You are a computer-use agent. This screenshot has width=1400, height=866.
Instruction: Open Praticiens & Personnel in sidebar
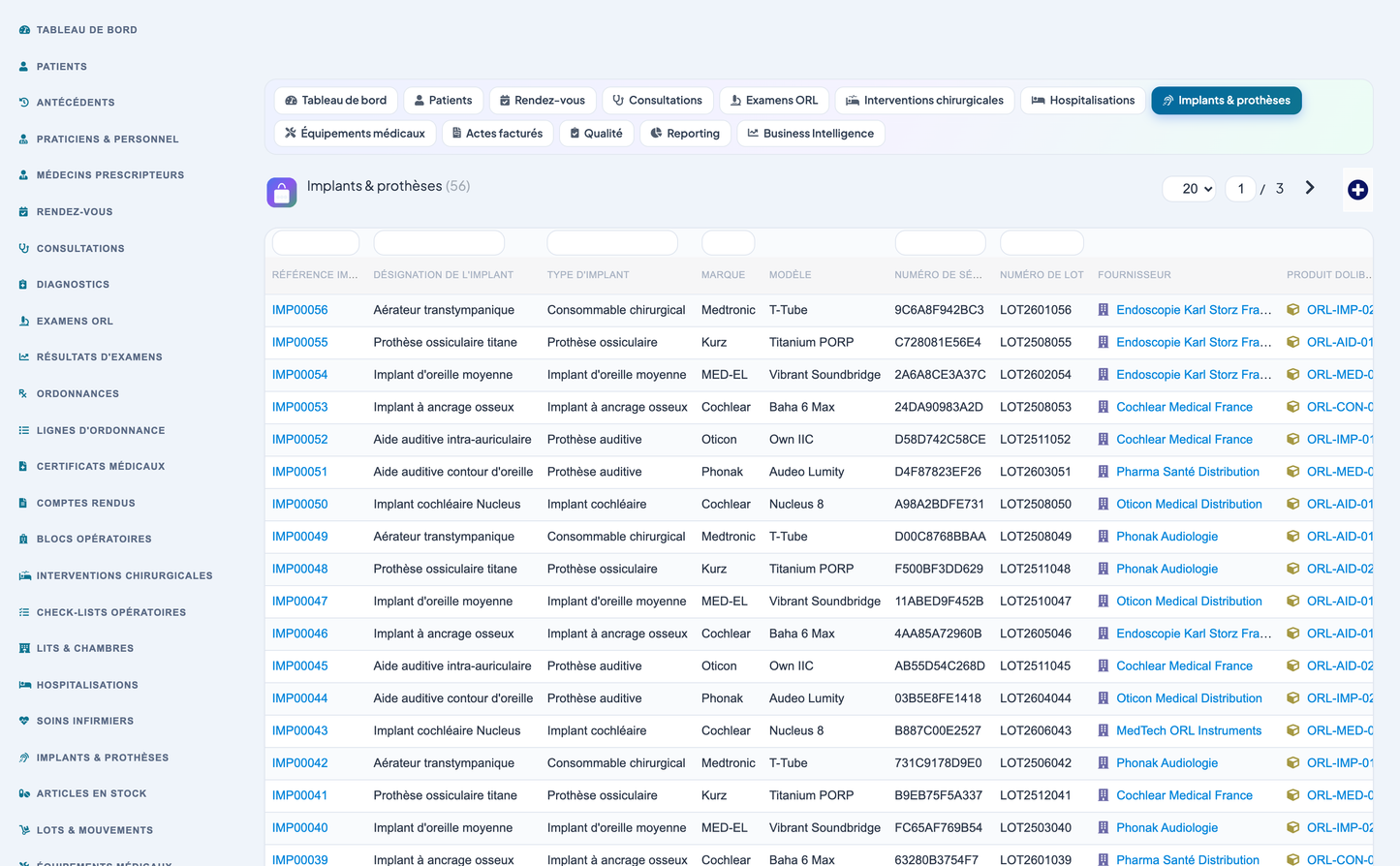(x=99, y=139)
